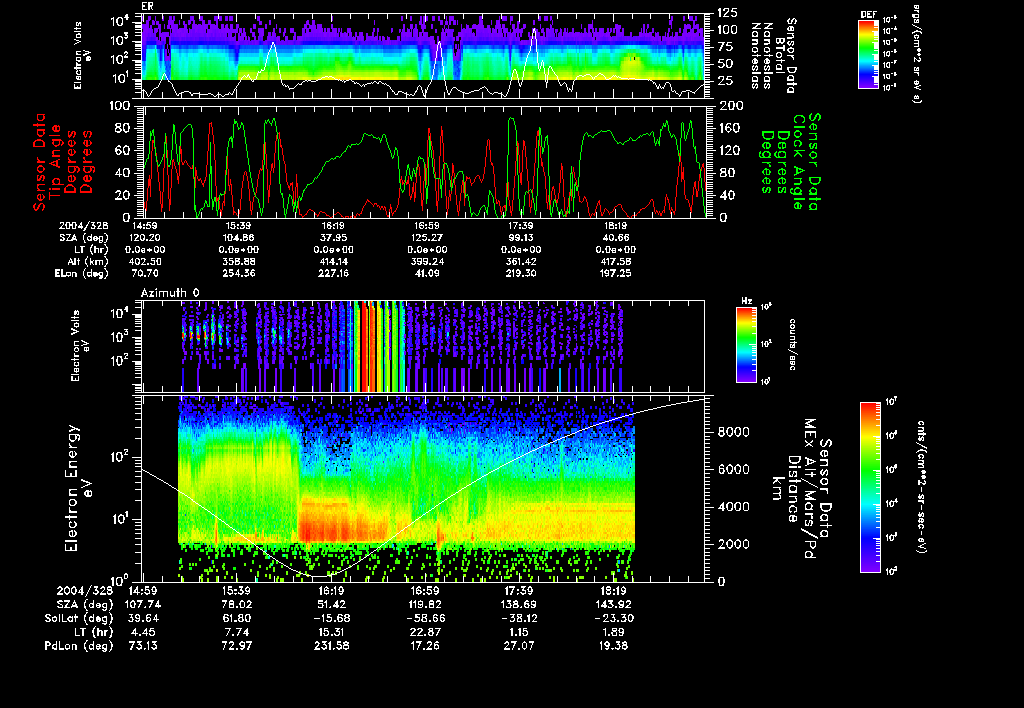Click SolLat value 39.64
1024x708 pixels.
click(x=142, y=618)
